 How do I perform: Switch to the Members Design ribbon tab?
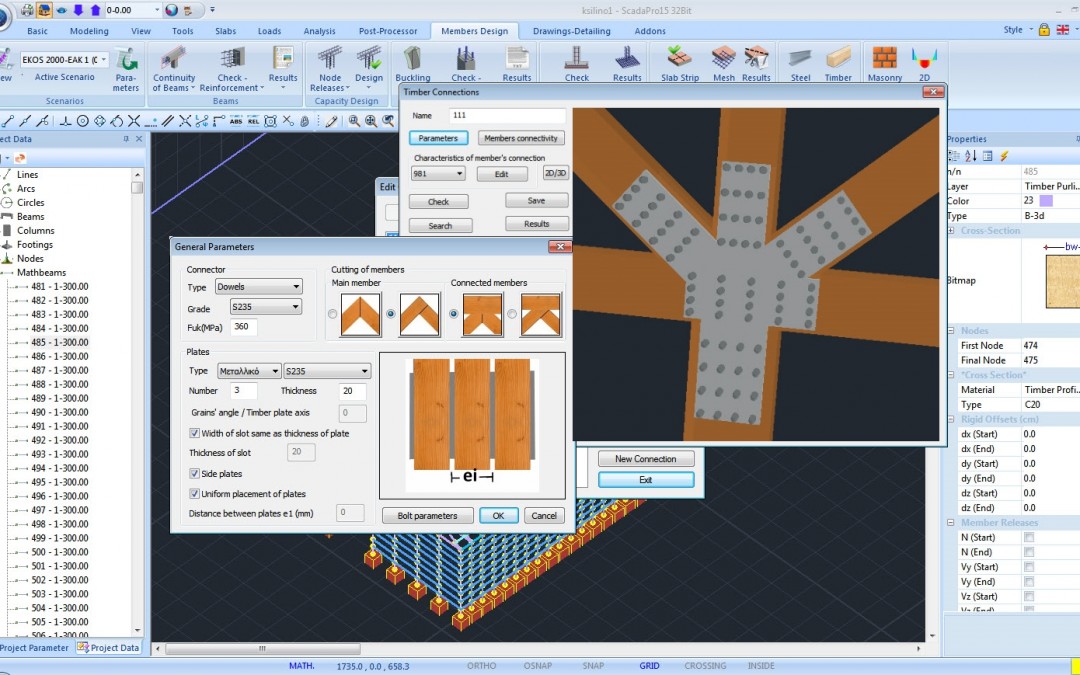point(474,30)
